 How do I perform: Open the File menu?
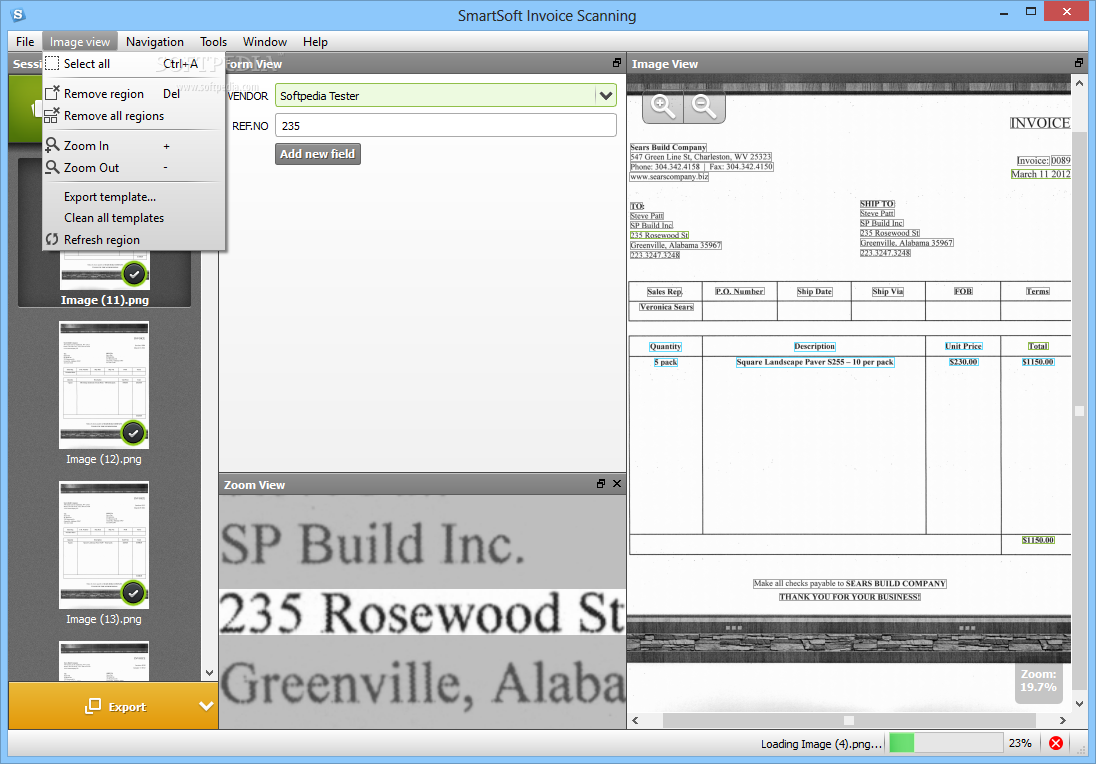25,41
